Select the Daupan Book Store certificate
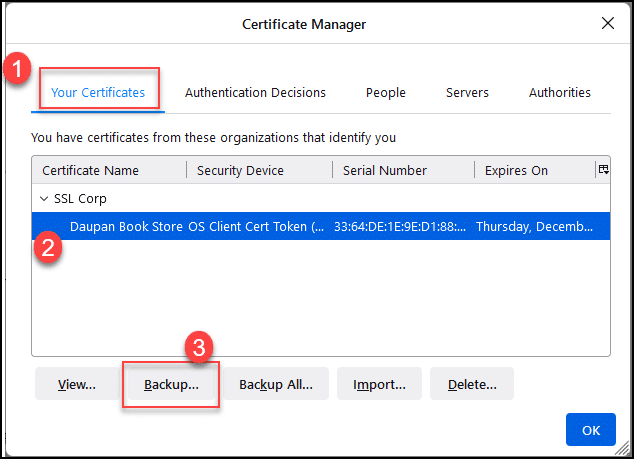The height and width of the screenshot is (459, 634). (126, 227)
